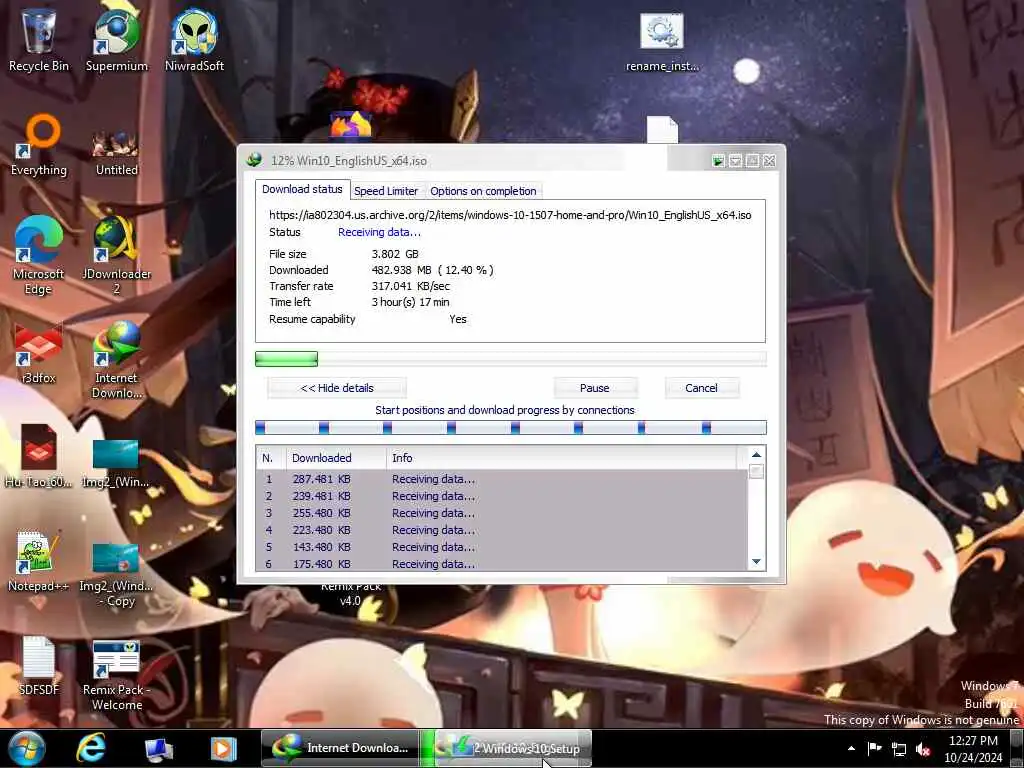1024x768 pixels.
Task: Select the Img2_(Wind... - Copy file
Action: pyautogui.click(x=116, y=573)
